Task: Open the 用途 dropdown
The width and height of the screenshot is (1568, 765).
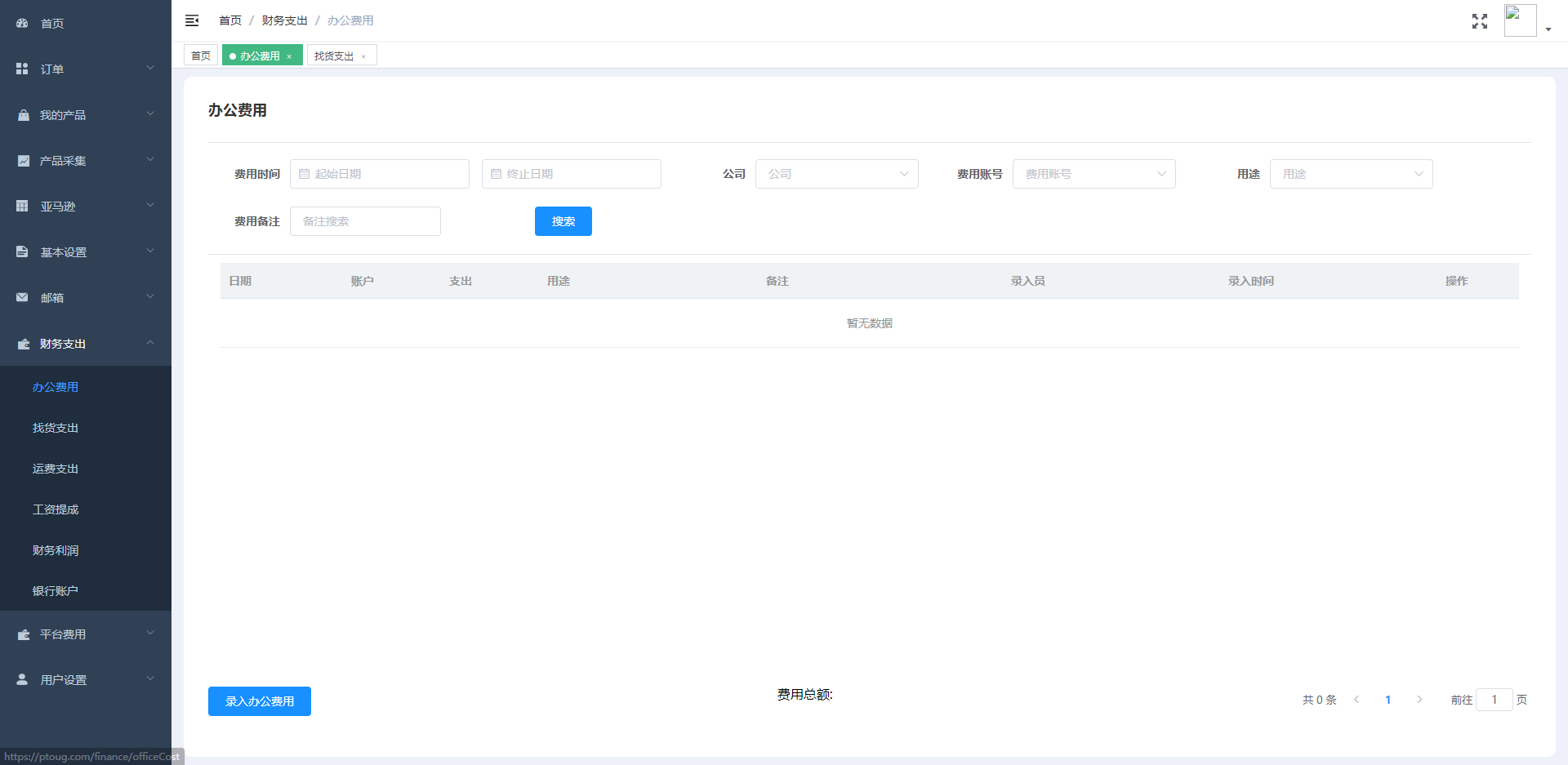Action: coord(1351,174)
